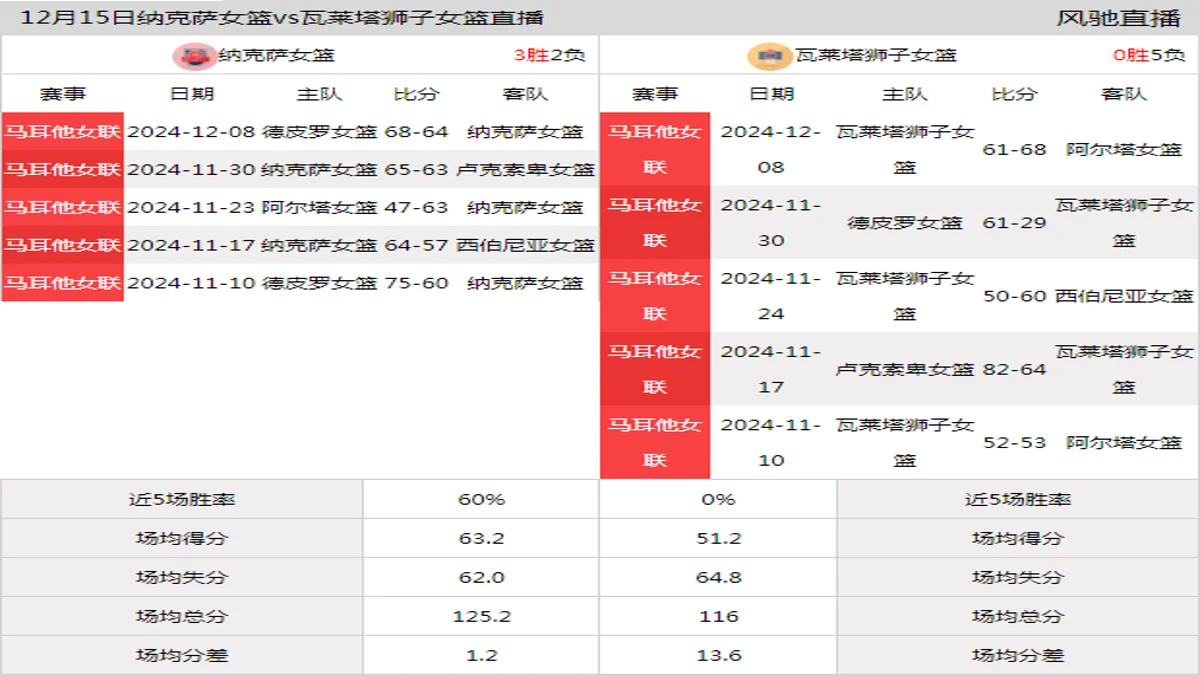This screenshot has width=1200, height=675.
Task: Select the date 2024-11-24
Action: 771,295
